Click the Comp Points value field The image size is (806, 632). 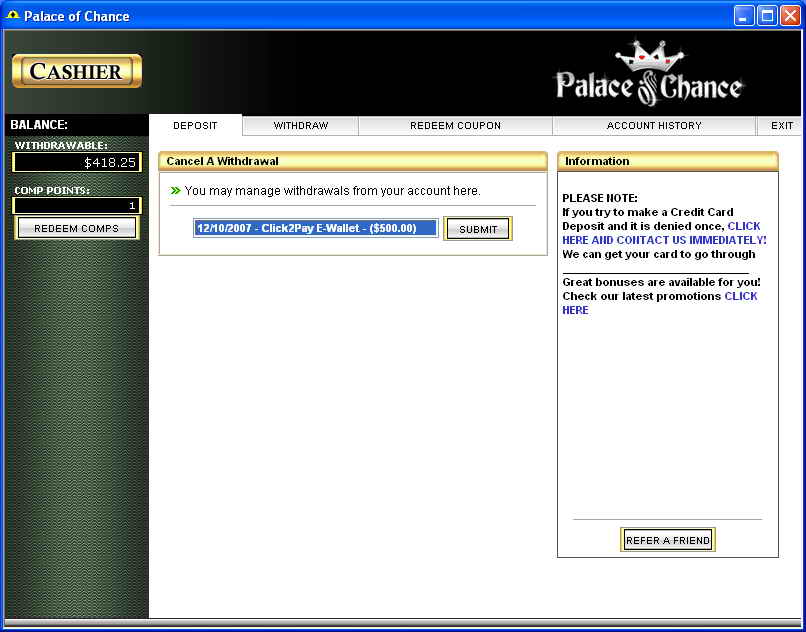pyautogui.click(x=77, y=206)
